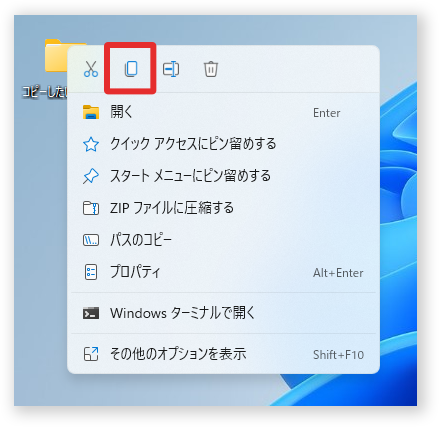439x427 pixels.
Task: Click the path icon beside パスのコピー
Action: [x=91, y=240]
